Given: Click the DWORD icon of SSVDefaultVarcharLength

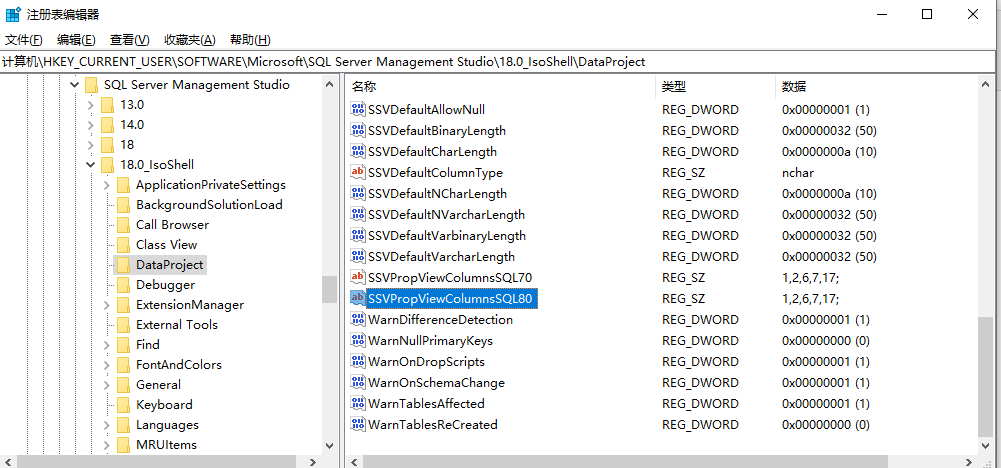Looking at the screenshot, I should coord(358,257).
